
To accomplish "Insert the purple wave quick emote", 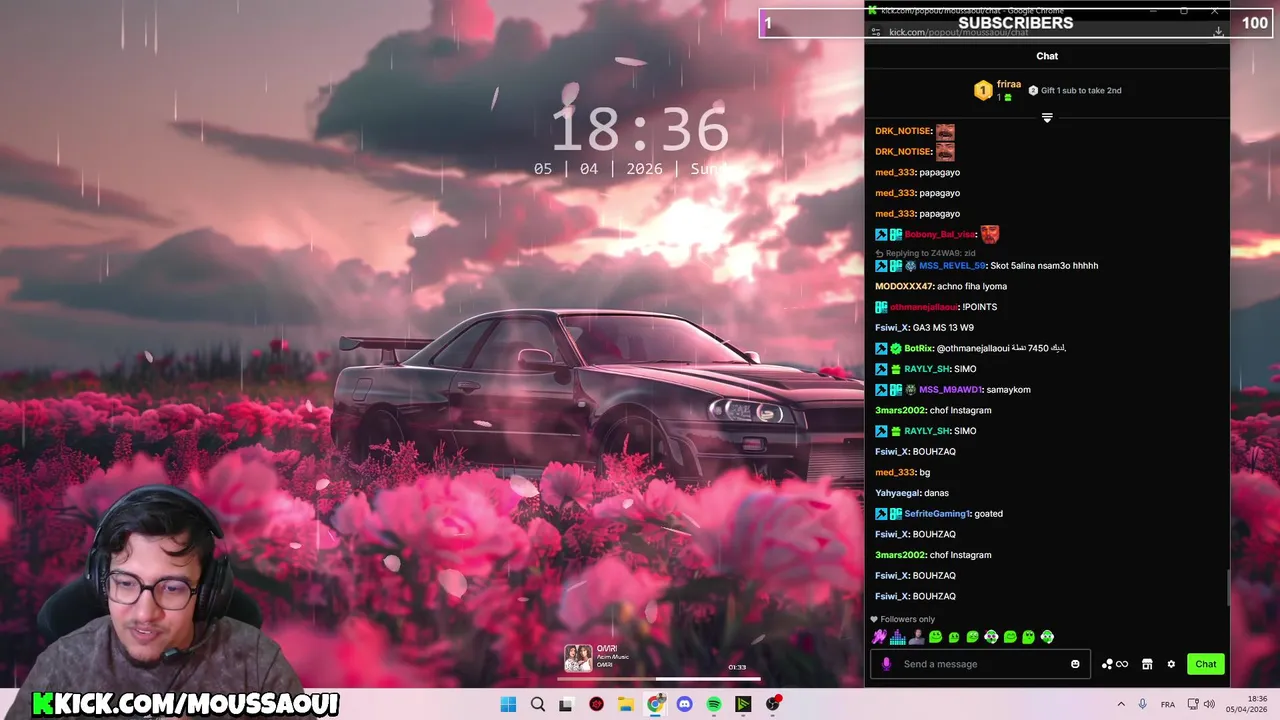I will (879, 637).
